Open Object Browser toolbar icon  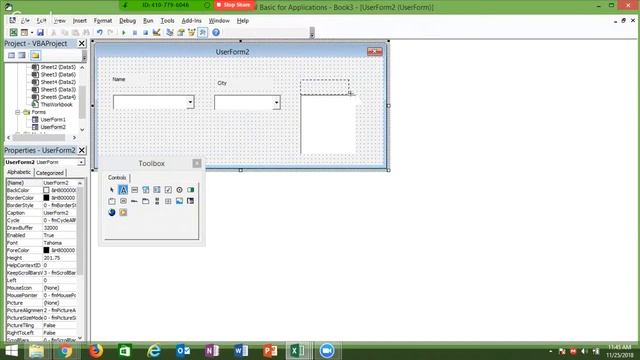(191, 32)
